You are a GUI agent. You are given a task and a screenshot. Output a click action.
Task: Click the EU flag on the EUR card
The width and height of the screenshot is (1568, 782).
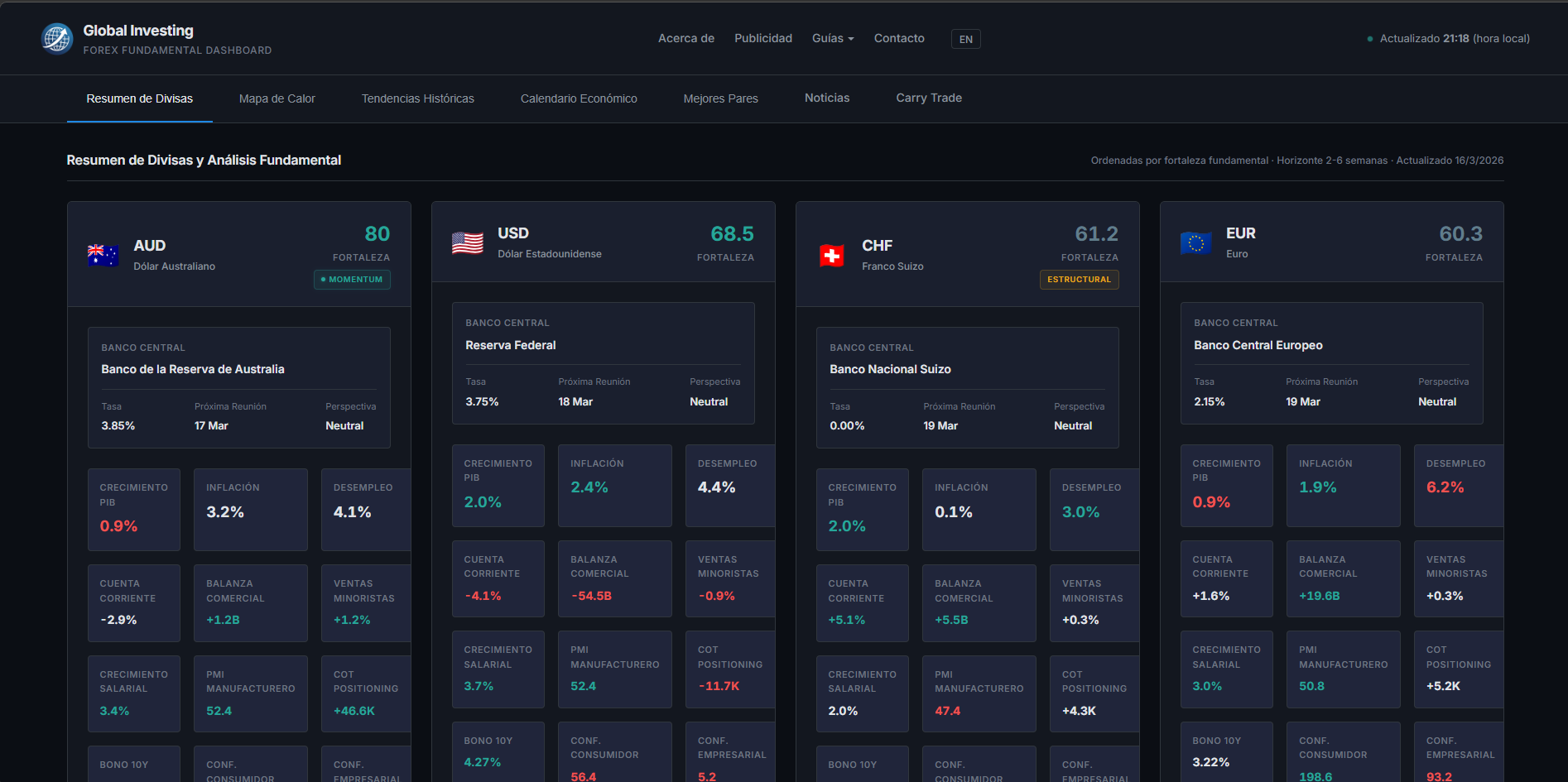point(1195,242)
